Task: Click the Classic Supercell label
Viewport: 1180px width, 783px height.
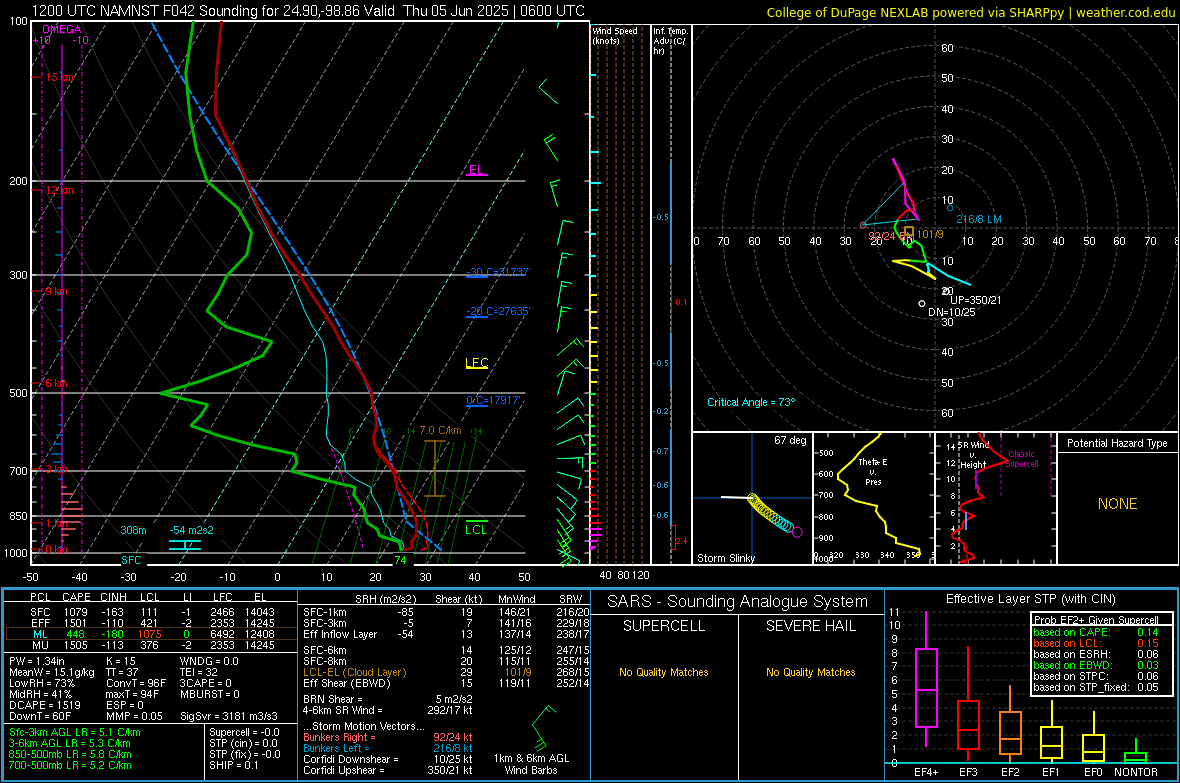Action: 1021,459
